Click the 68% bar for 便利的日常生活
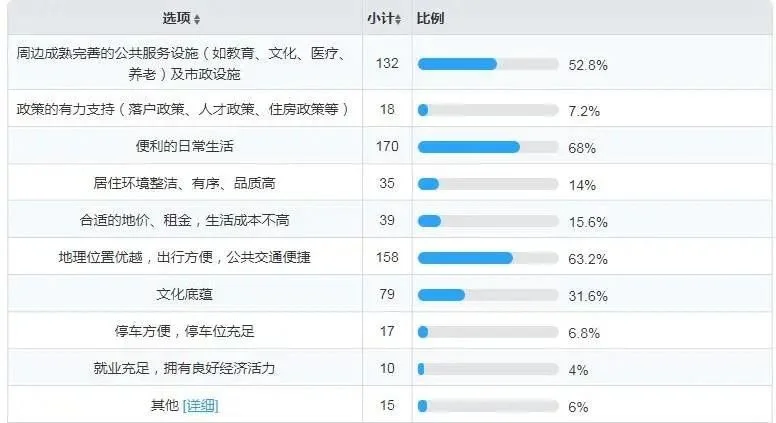 point(488,147)
